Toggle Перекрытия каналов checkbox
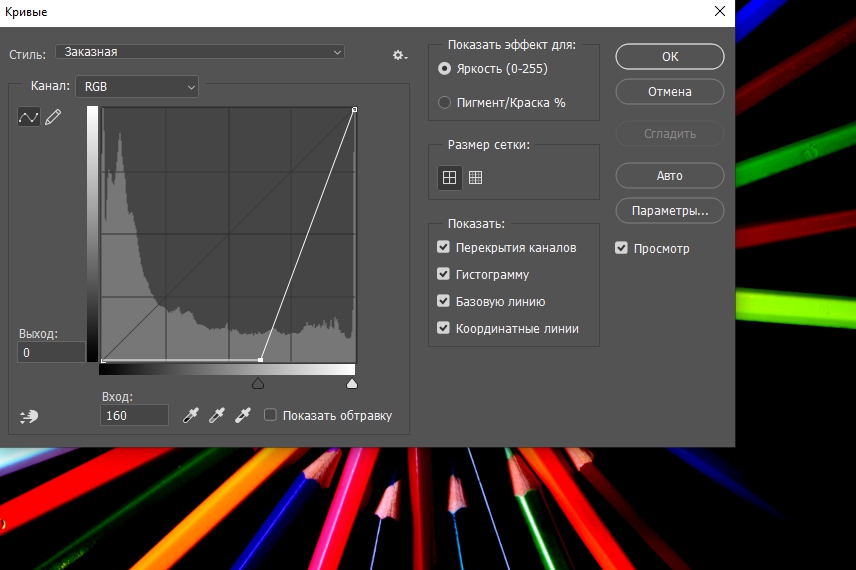856x570 pixels. (x=443, y=247)
